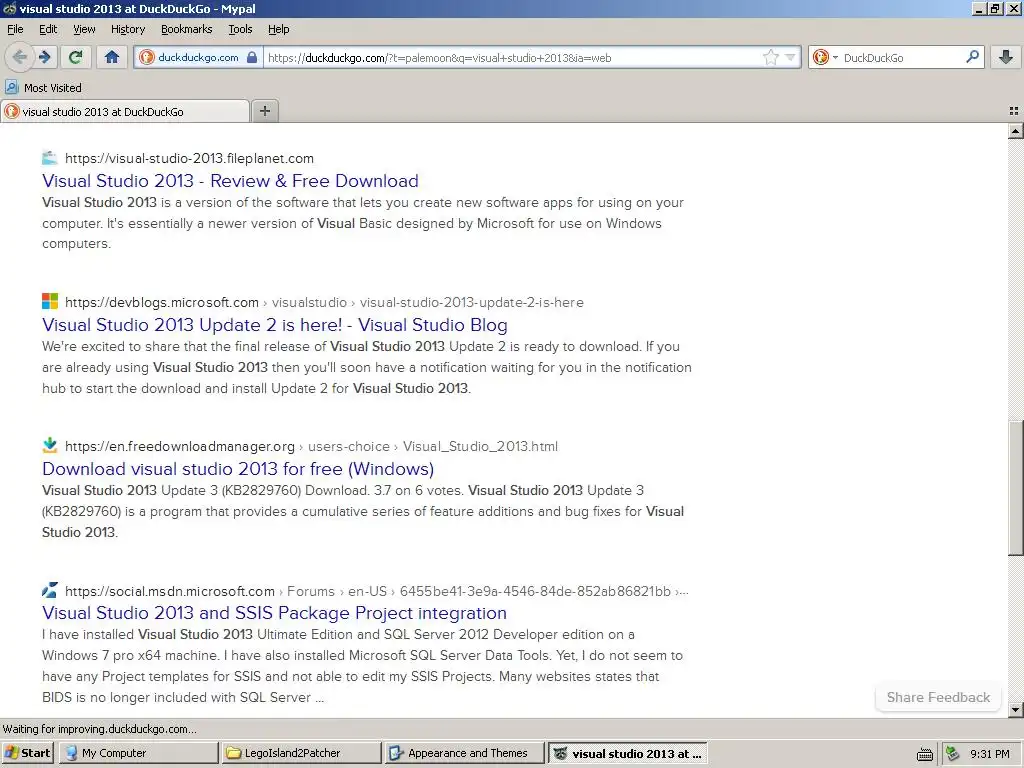Image resolution: width=1024 pixels, height=768 pixels.
Task: Switch to Appearance and Themes taskbar window
Action: tap(464, 753)
